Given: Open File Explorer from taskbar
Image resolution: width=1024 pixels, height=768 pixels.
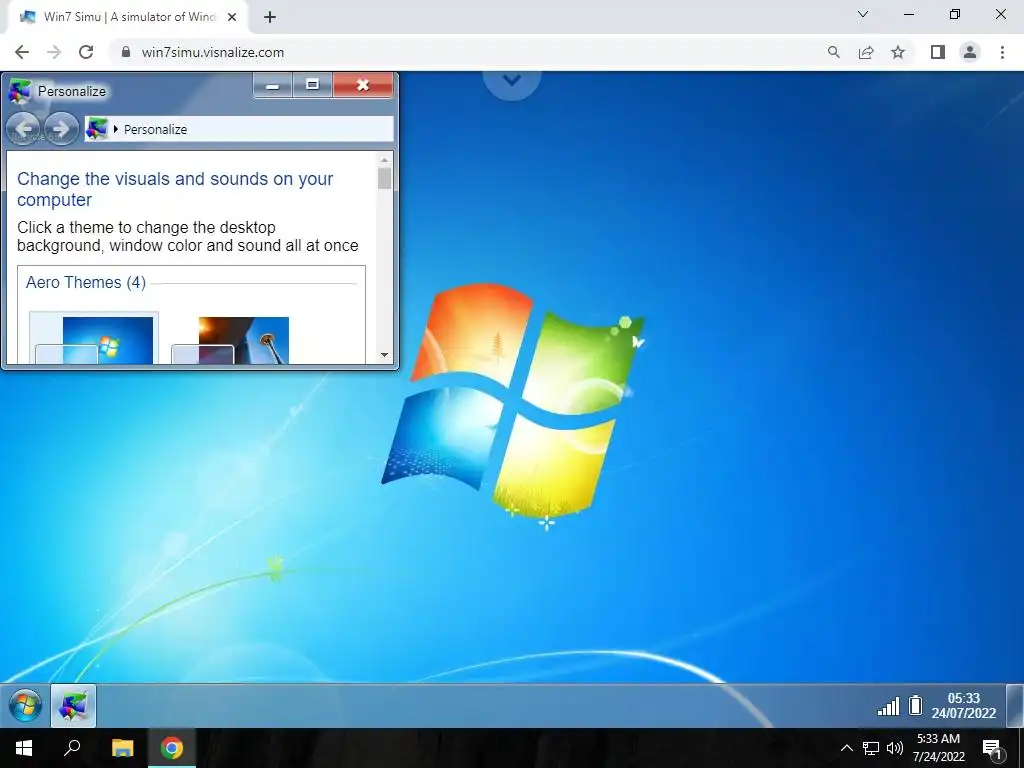Looking at the screenshot, I should pos(122,748).
